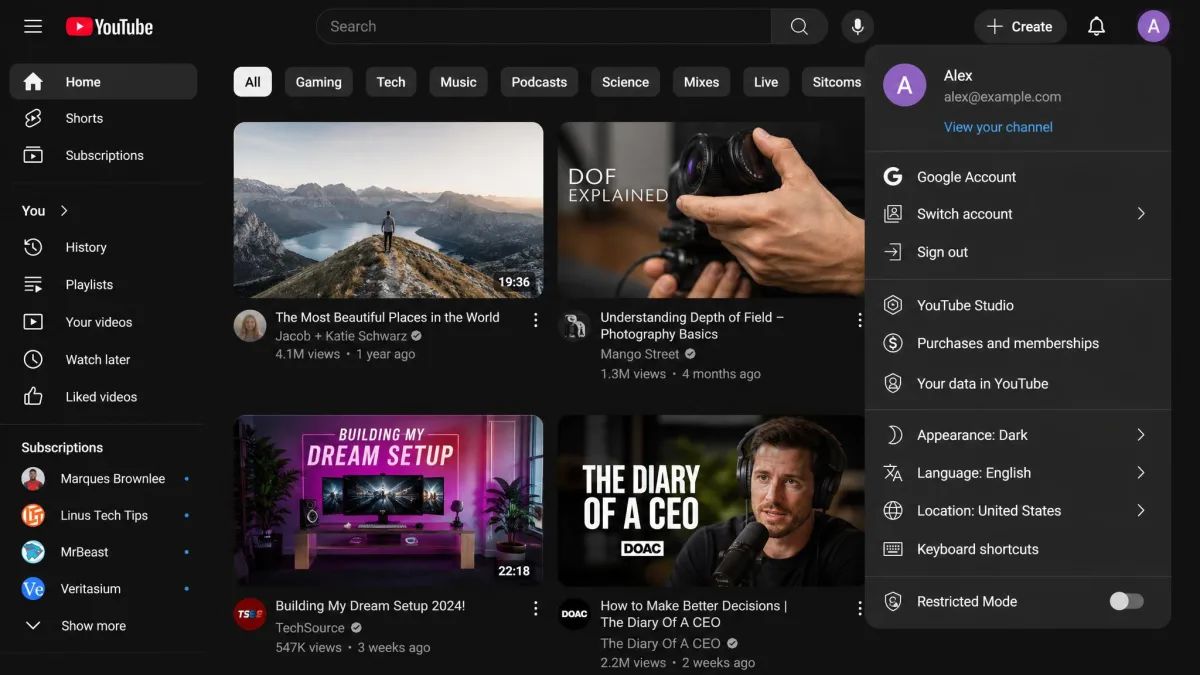Play The Diary Of A CEO thumbnail
The image size is (1200, 675).
711,501
